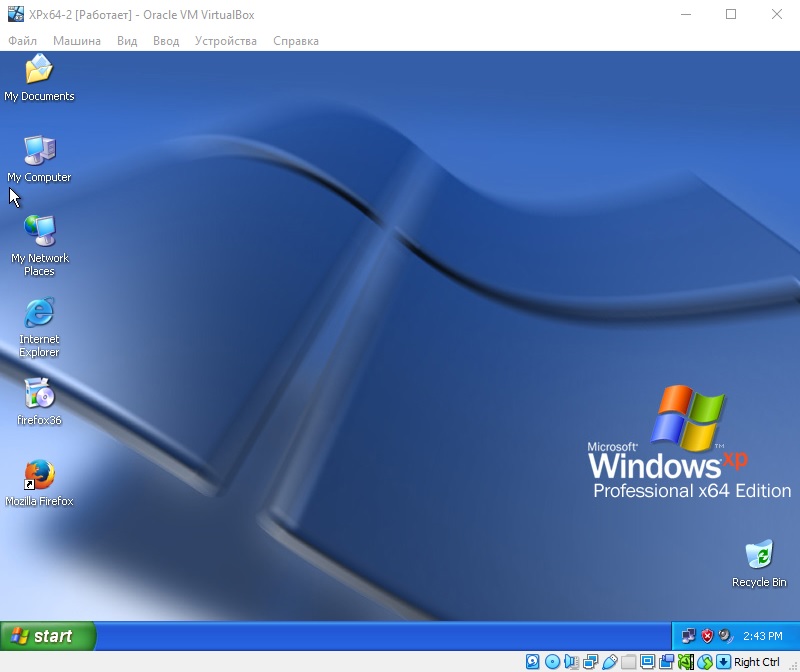Minimize the VirtualBox window

[686, 14]
